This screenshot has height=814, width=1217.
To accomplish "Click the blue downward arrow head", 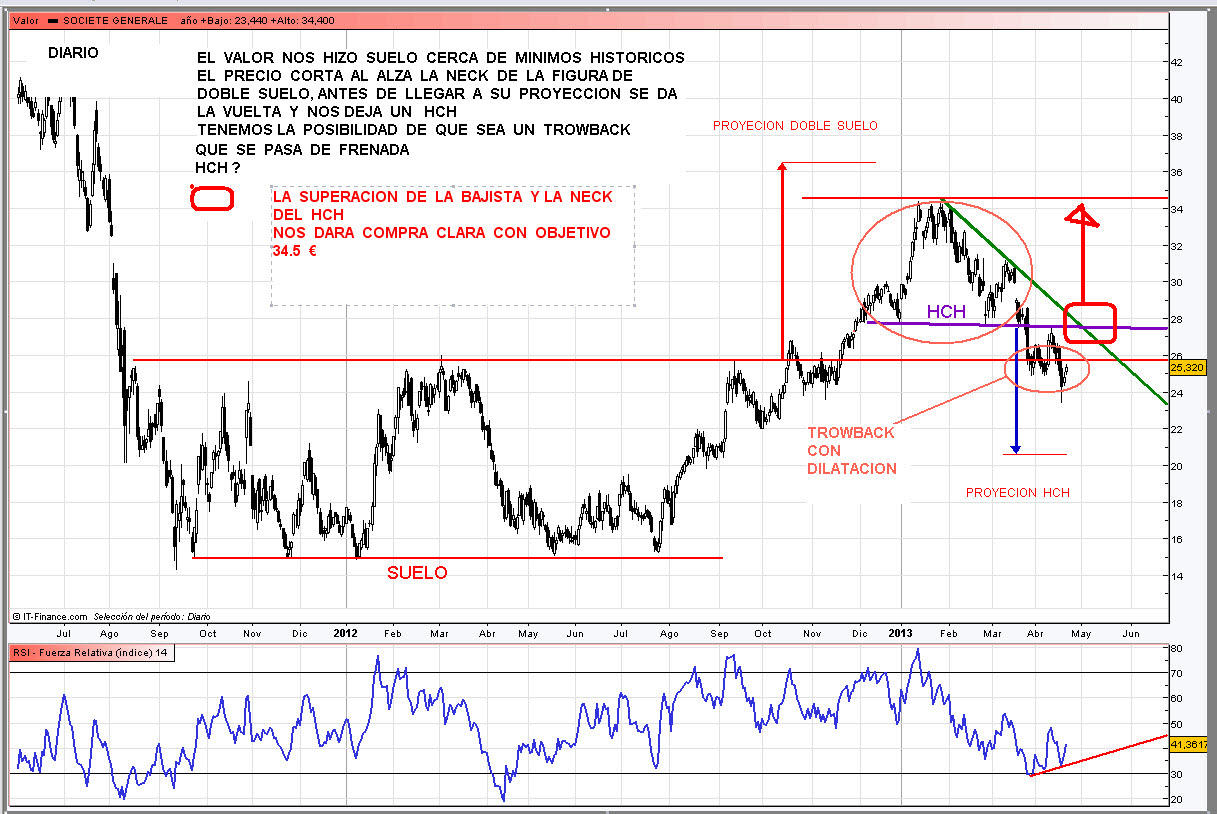I will point(1015,448).
